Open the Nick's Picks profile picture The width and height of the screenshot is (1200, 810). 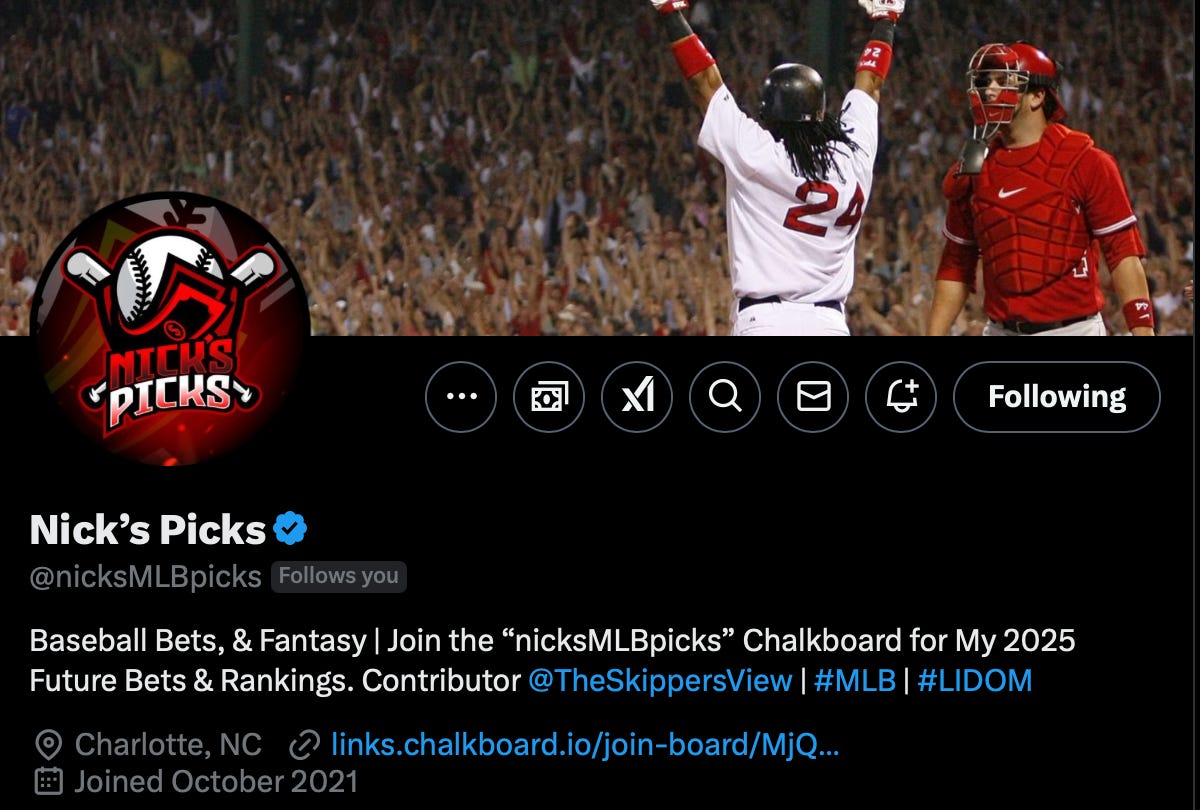click(170, 330)
